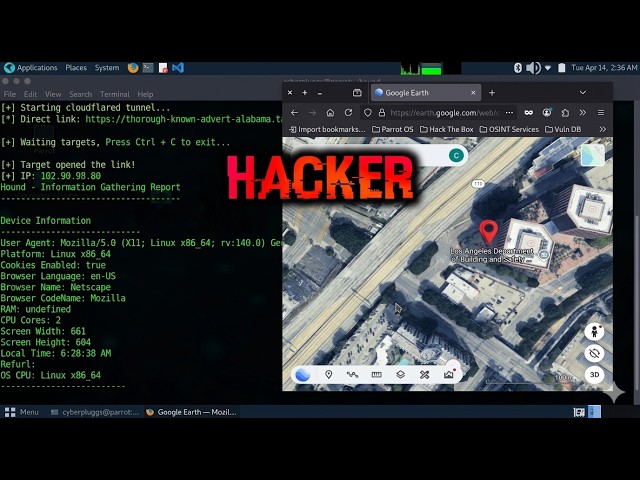640x480 pixels.
Task: Open the map layers button
Action: 400,375
